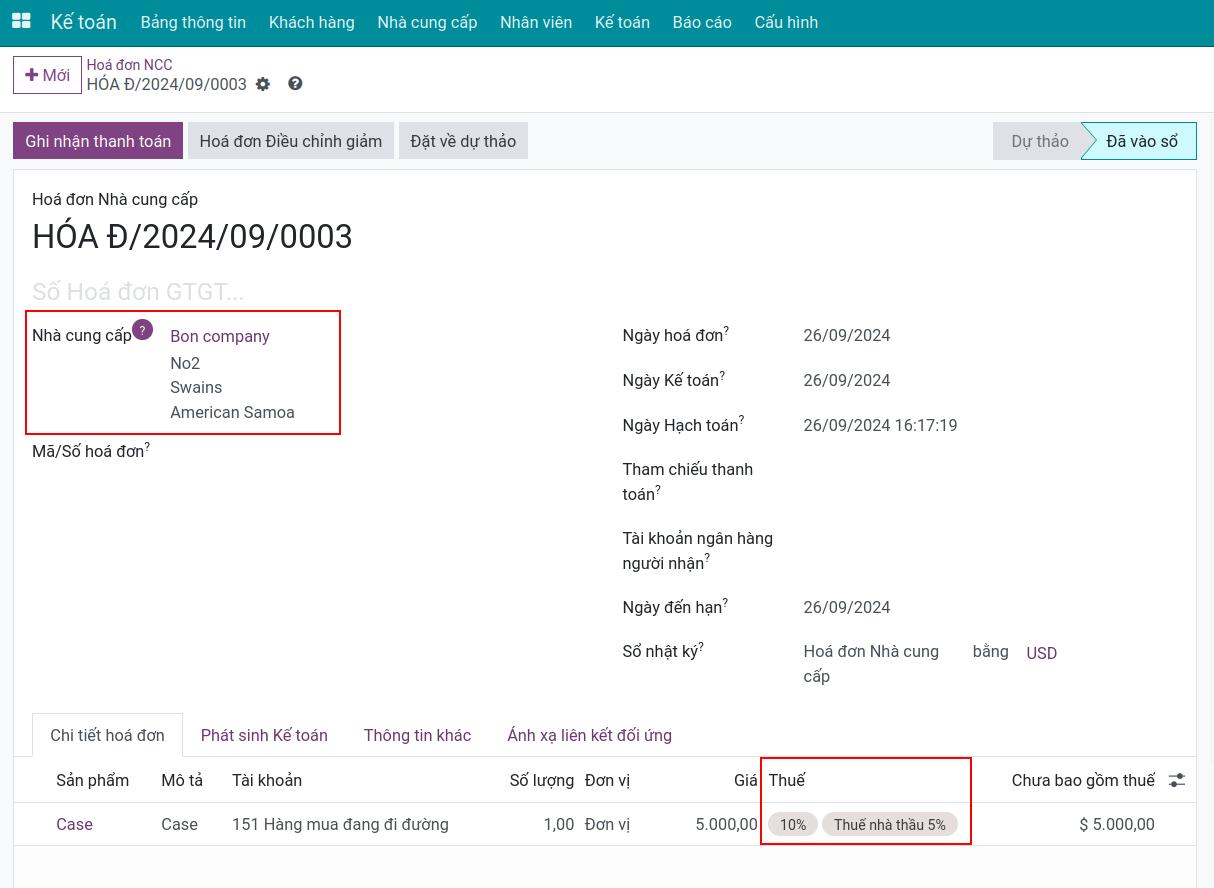Open the Khách hàng menu
The image size is (1214, 888).
(x=312, y=22)
